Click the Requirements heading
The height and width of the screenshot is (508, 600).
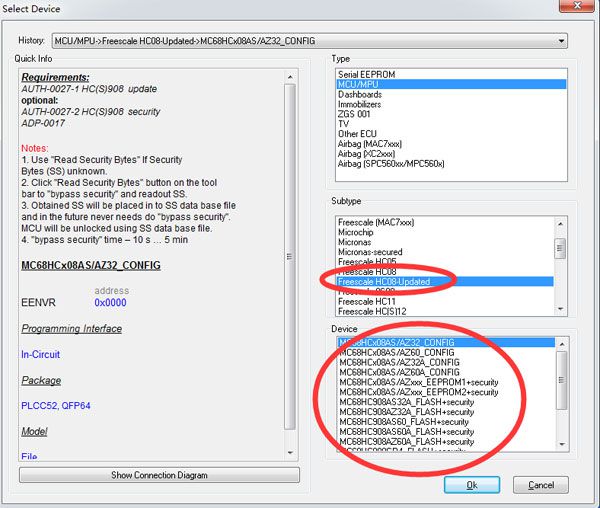pos(55,77)
